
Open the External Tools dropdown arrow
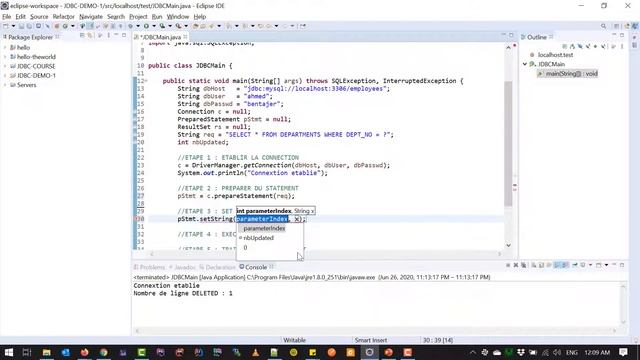pos(186,26)
